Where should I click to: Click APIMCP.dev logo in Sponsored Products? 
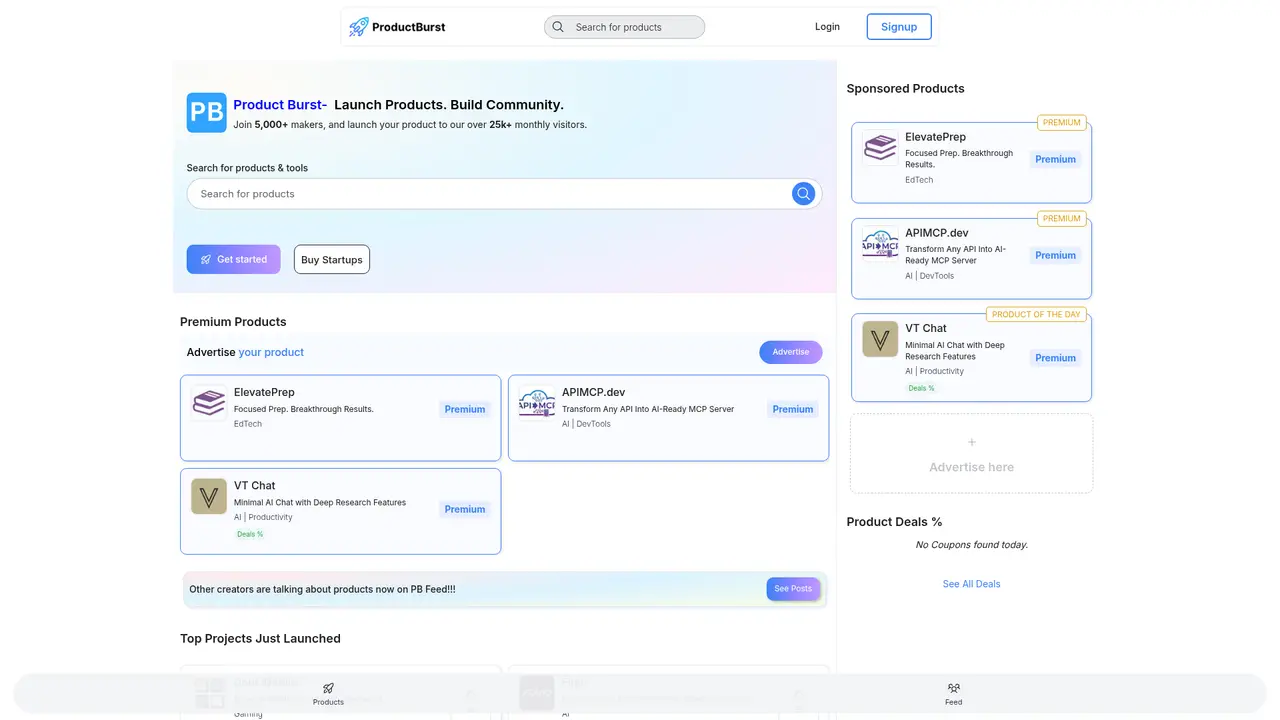[881, 244]
